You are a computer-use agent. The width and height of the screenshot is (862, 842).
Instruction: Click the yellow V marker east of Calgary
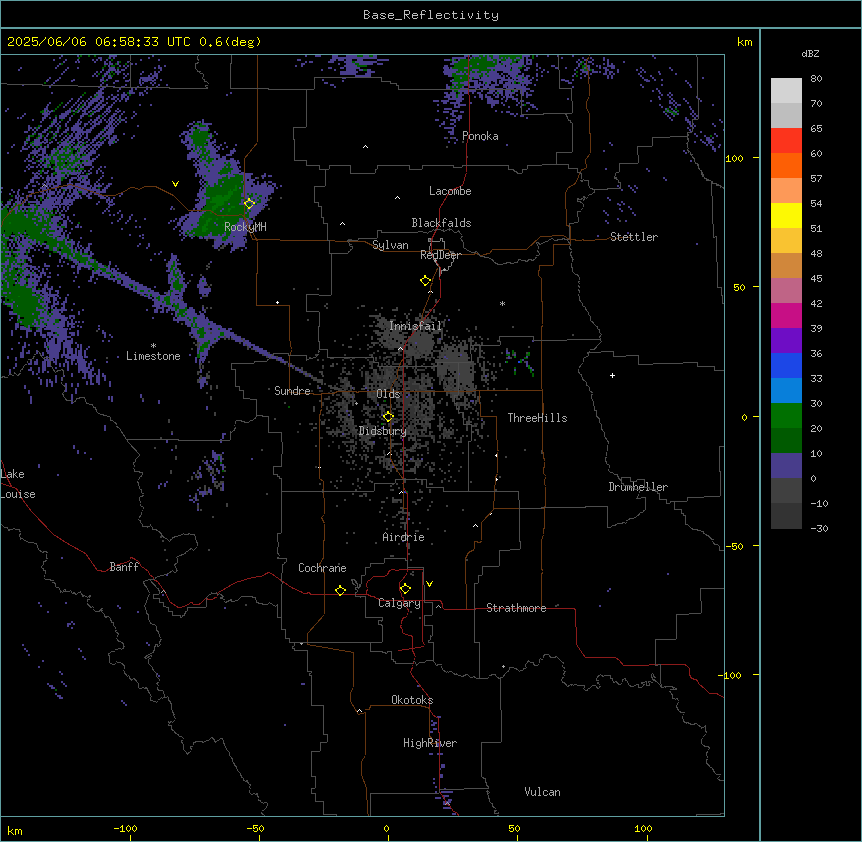click(429, 584)
